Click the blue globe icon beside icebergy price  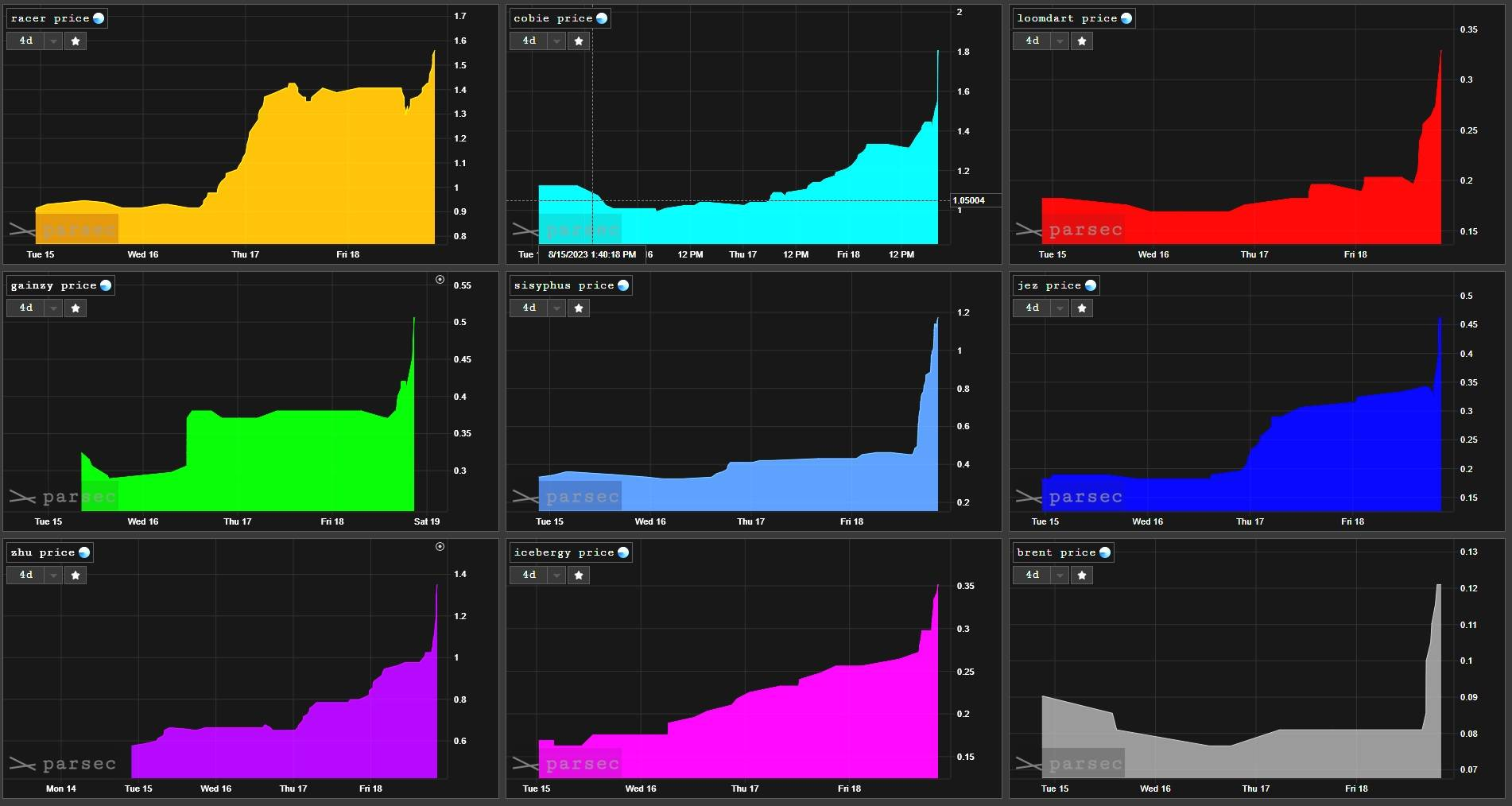623,552
